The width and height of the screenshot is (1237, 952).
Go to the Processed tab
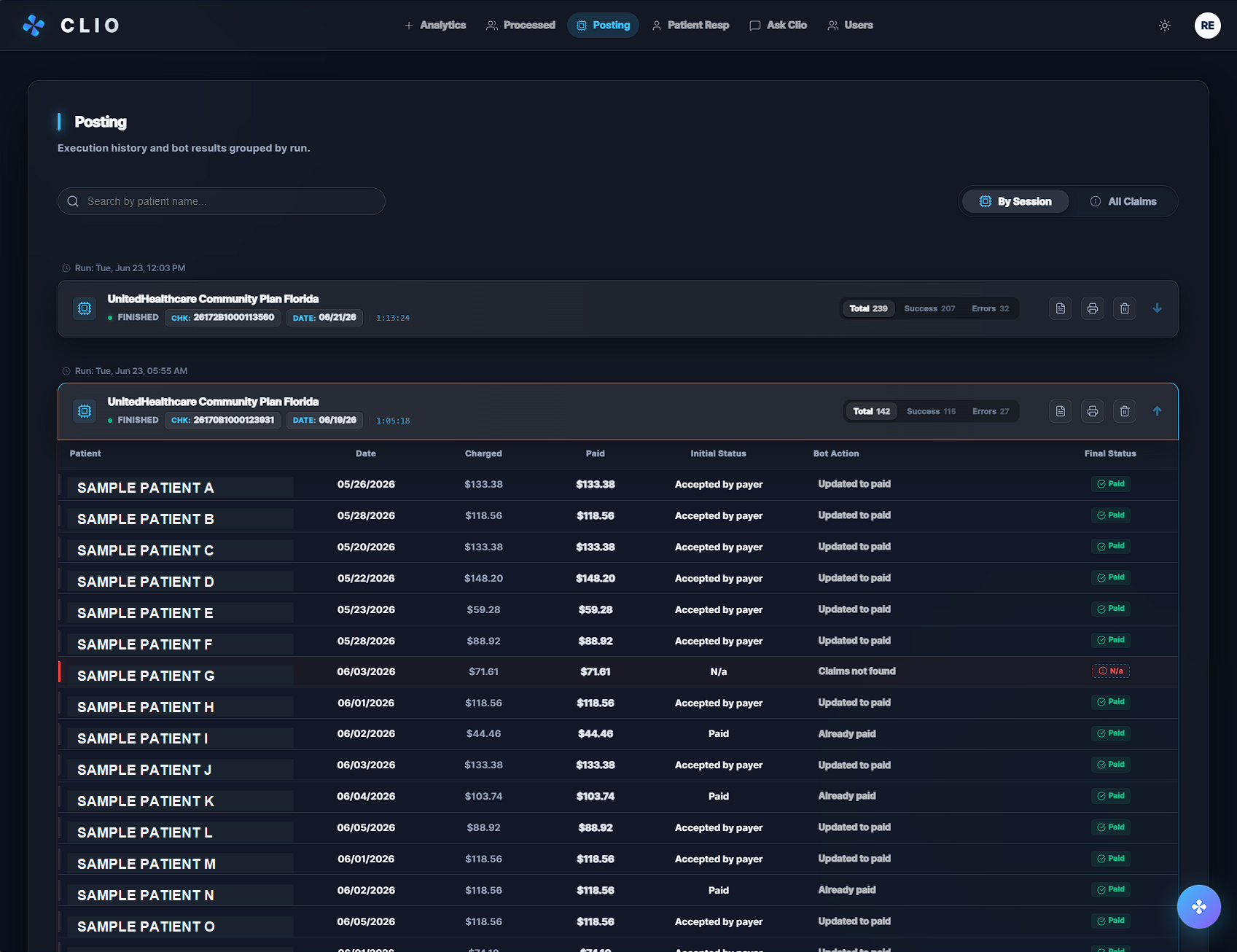pyautogui.click(x=520, y=26)
